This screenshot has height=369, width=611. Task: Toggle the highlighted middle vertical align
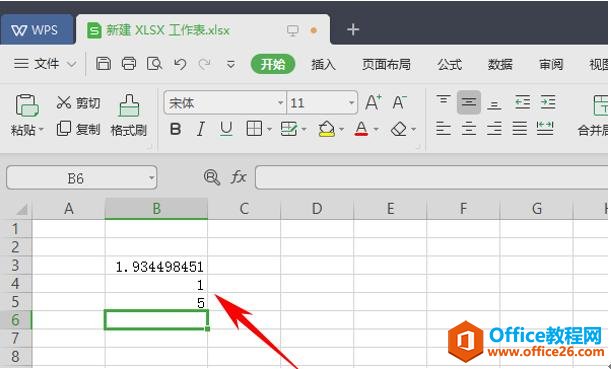469,102
